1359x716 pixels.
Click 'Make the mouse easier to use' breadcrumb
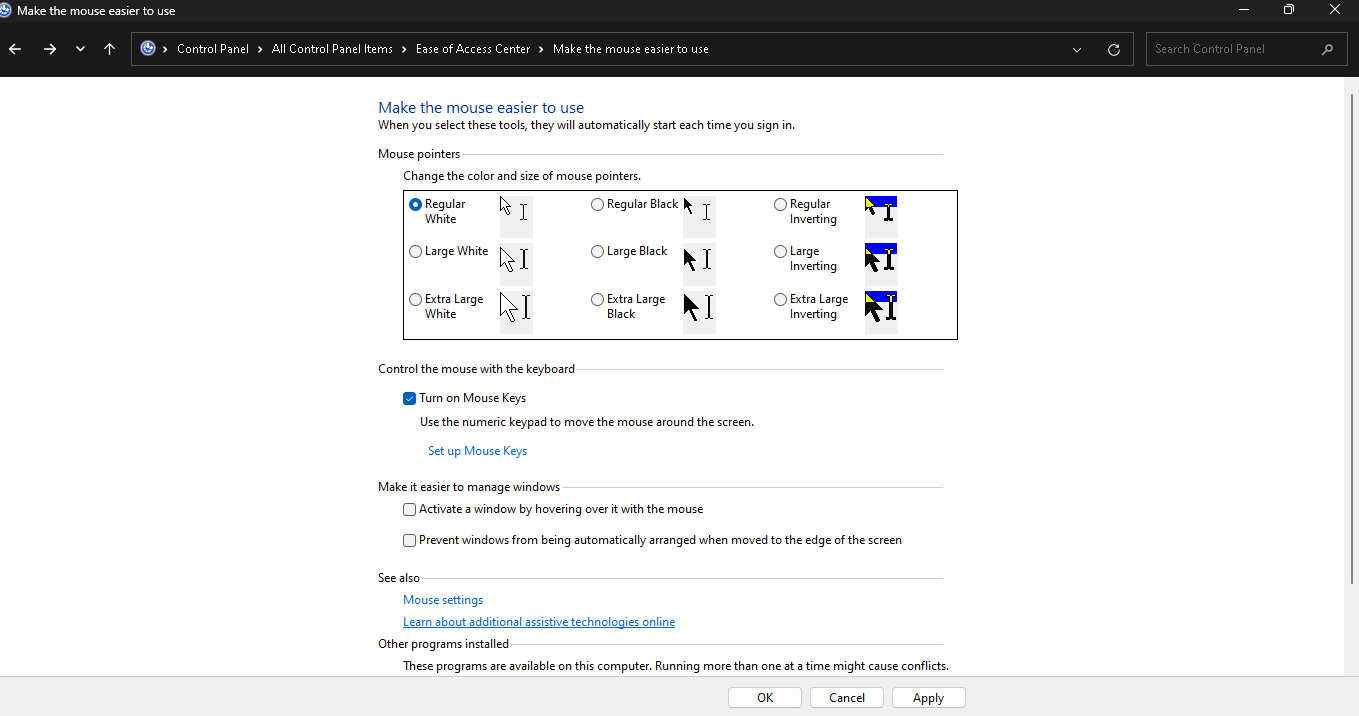[631, 48]
